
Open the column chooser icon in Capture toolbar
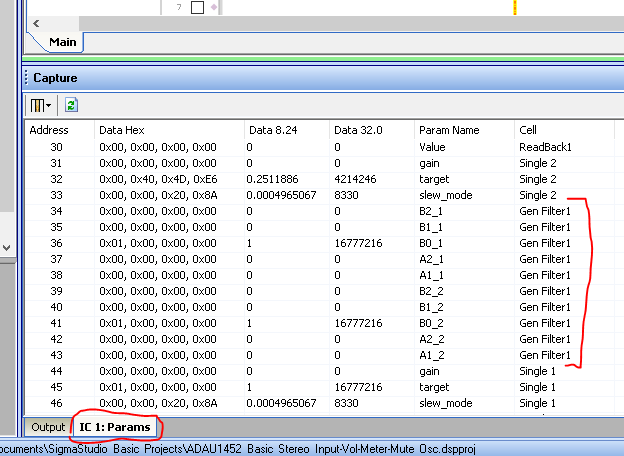point(37,105)
